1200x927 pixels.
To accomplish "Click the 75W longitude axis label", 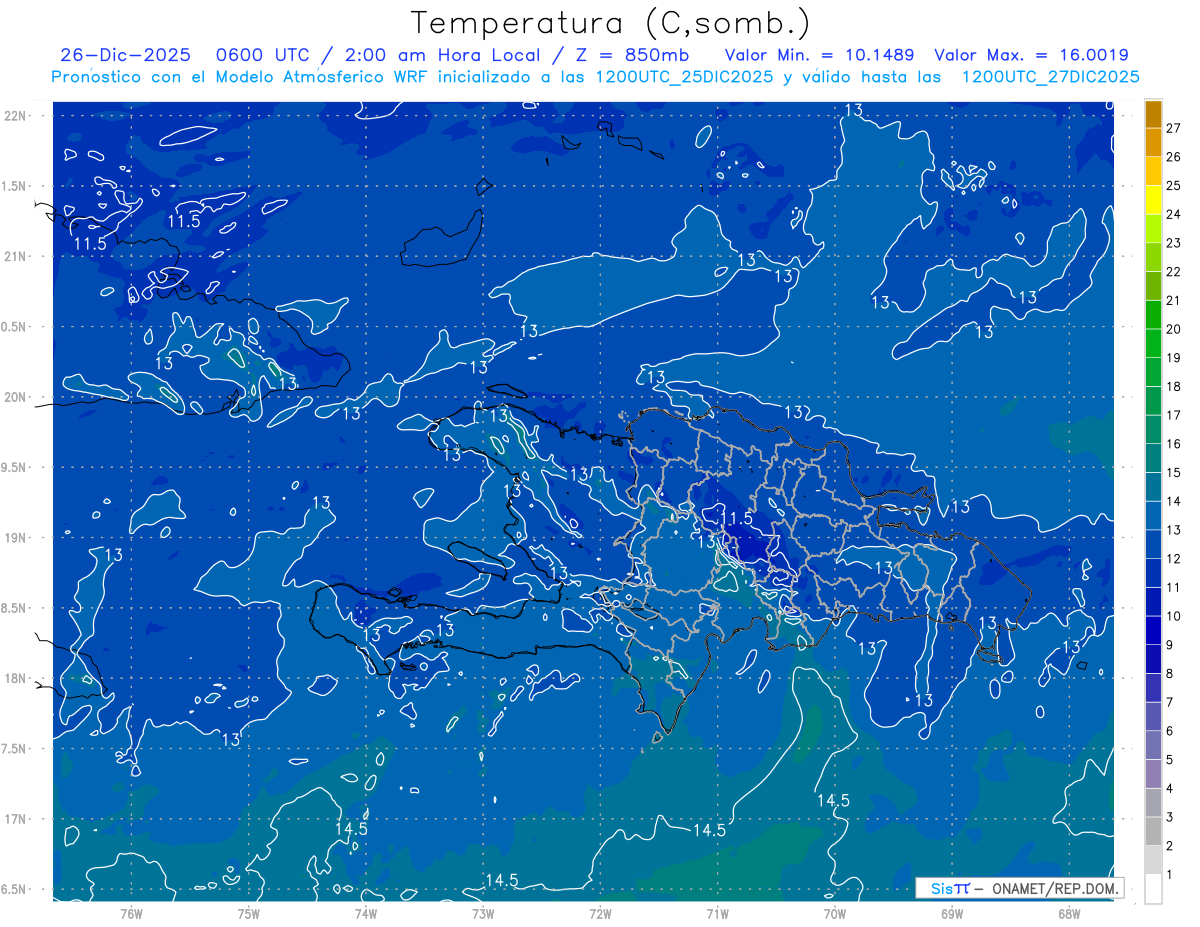I will (249, 913).
